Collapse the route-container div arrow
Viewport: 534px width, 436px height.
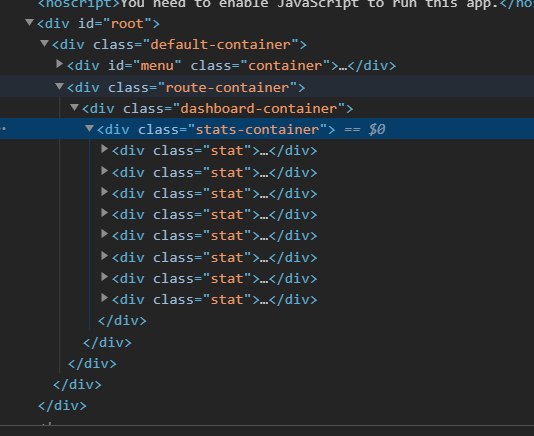(x=60, y=87)
